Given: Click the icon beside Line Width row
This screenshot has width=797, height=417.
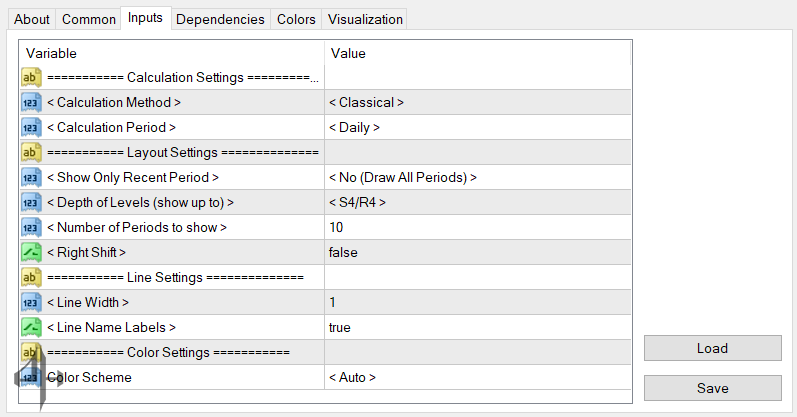Looking at the screenshot, I should [x=30, y=302].
